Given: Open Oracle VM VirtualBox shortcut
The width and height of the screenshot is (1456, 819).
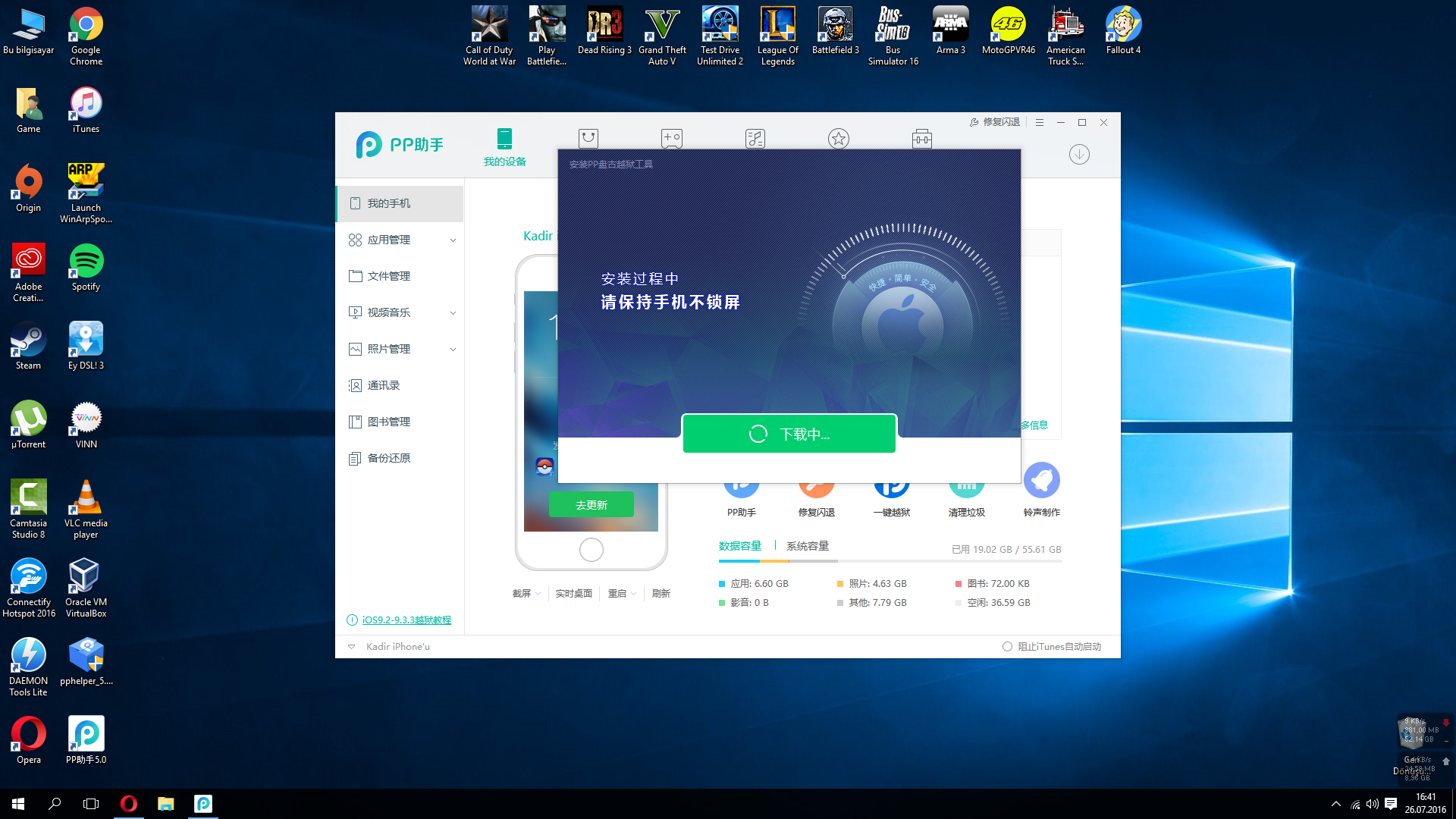Looking at the screenshot, I should tap(86, 588).
